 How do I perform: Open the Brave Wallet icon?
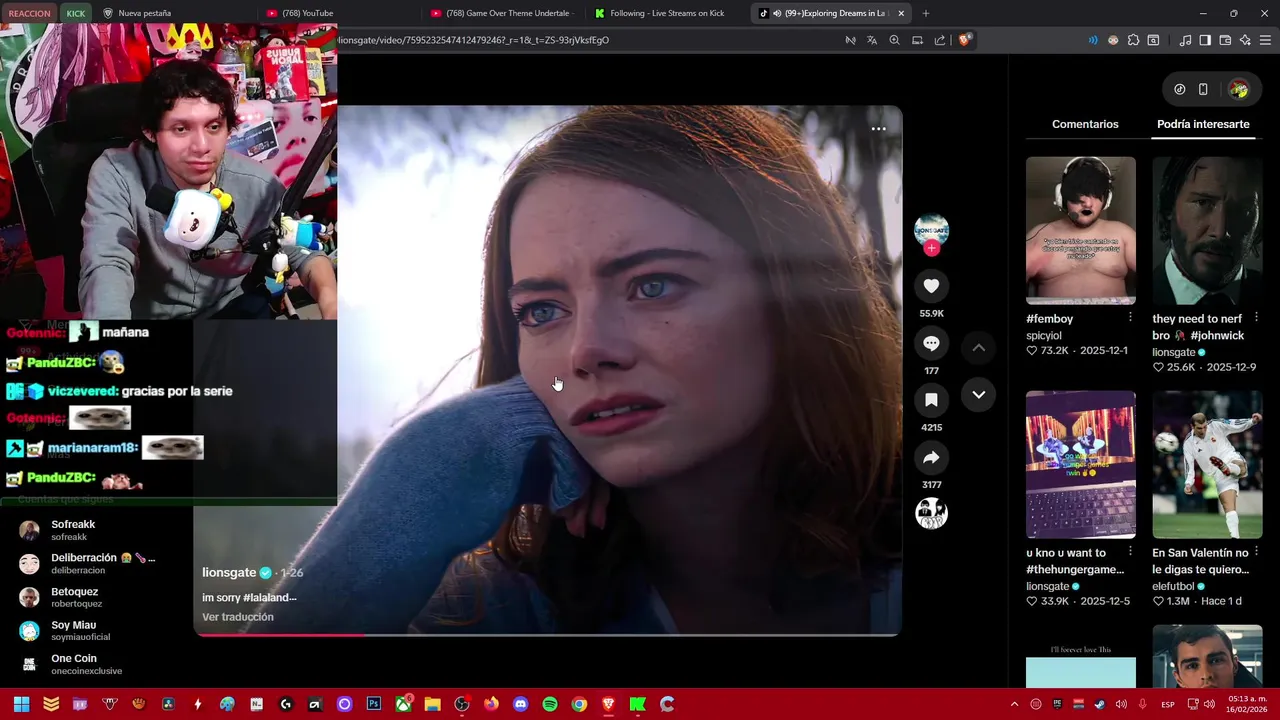(x=1225, y=40)
